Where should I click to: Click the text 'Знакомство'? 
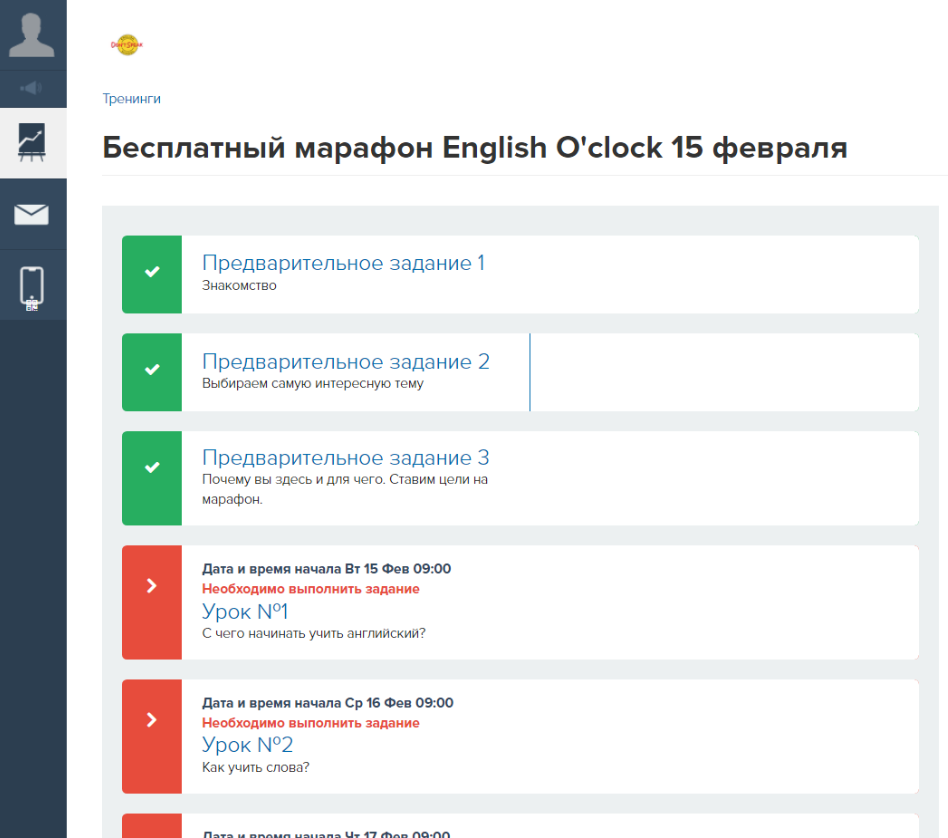click(x=239, y=285)
